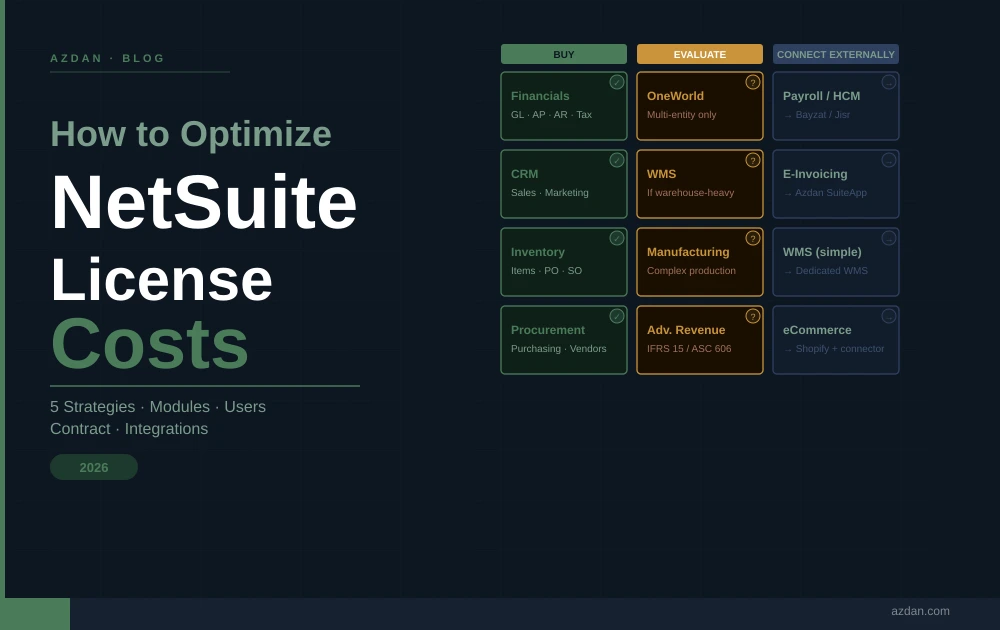
Task: Click the Financials card title
Action: pos(540,96)
